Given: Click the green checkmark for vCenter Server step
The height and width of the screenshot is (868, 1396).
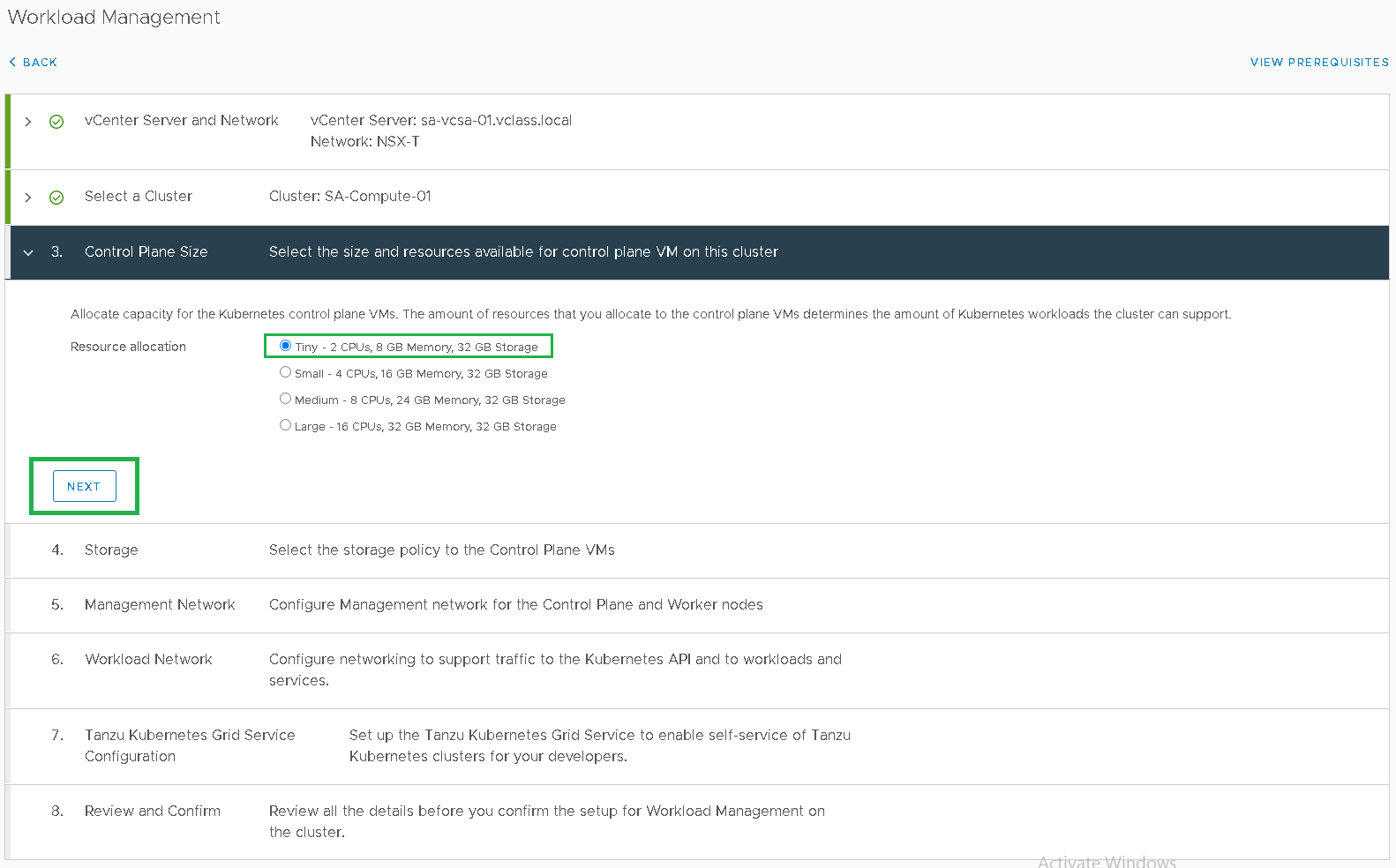Looking at the screenshot, I should coord(56,122).
